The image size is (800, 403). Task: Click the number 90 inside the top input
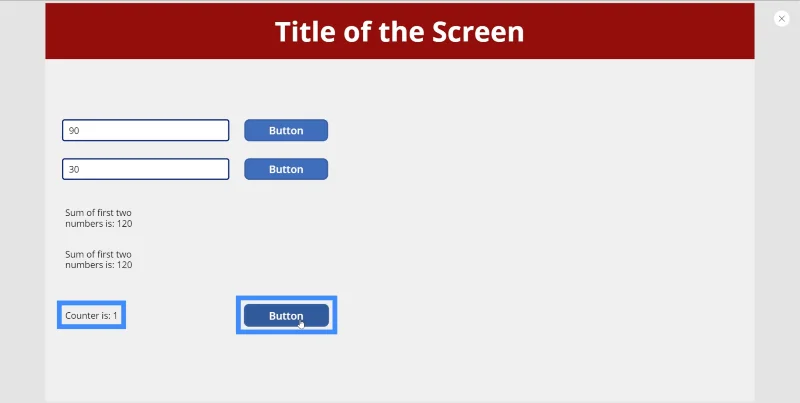click(74, 131)
